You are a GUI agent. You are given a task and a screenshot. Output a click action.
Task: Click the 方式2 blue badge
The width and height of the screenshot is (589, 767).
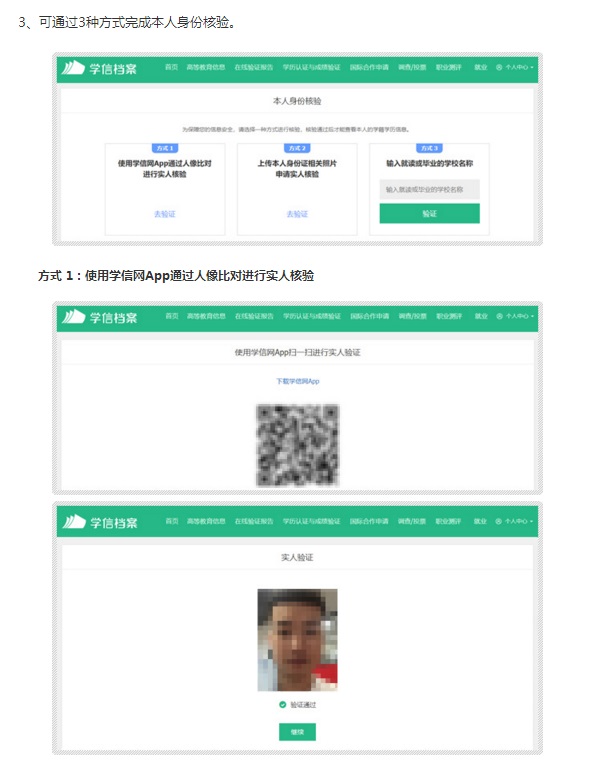coord(297,148)
